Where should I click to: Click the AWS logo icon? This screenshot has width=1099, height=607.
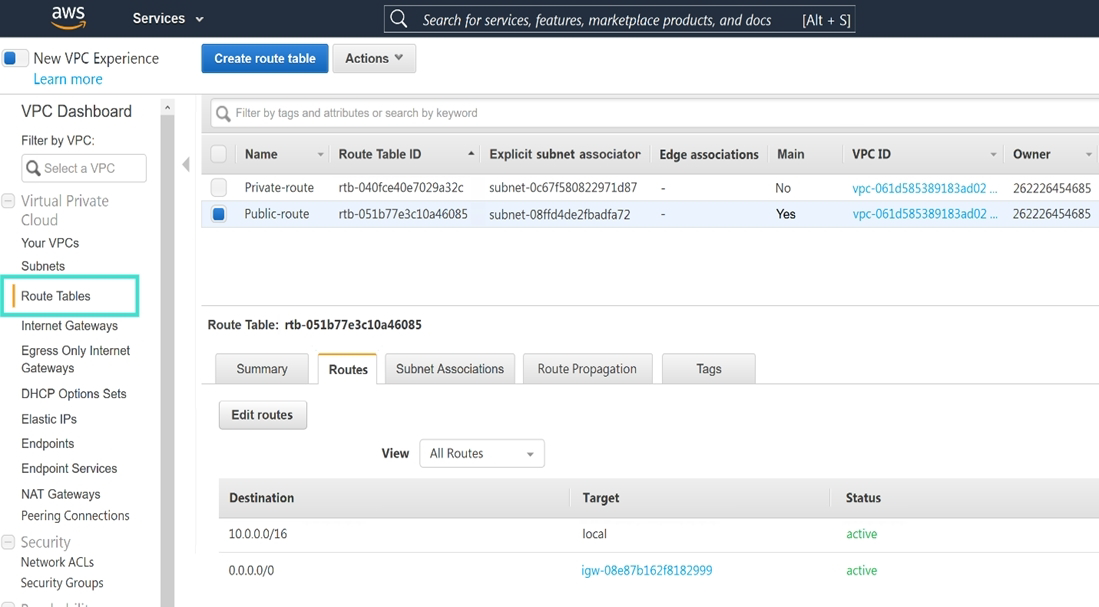click(68, 17)
